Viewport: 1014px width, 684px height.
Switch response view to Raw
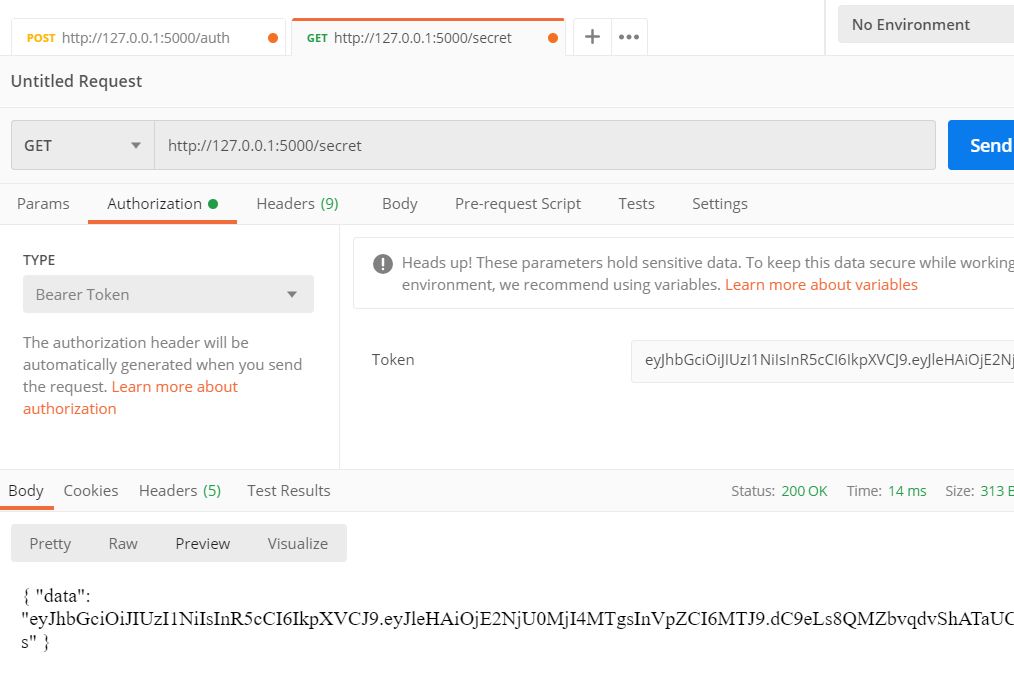(123, 543)
